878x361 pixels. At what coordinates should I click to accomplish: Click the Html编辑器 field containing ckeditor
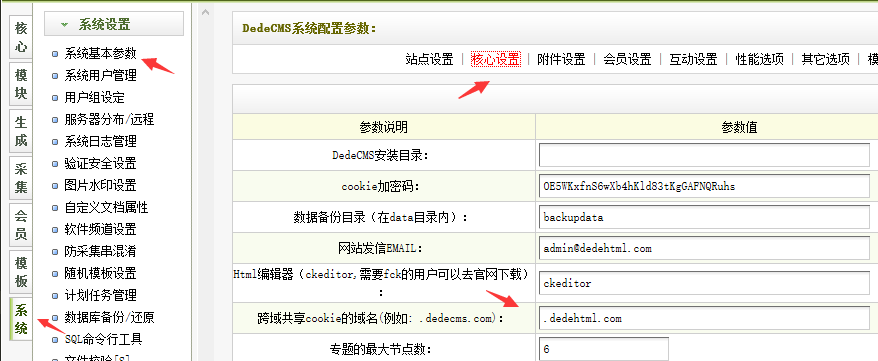coord(704,283)
